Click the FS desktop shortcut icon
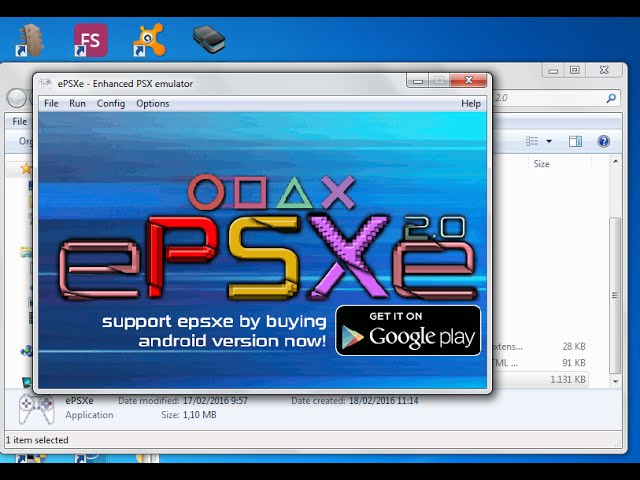 pyautogui.click(x=91, y=40)
